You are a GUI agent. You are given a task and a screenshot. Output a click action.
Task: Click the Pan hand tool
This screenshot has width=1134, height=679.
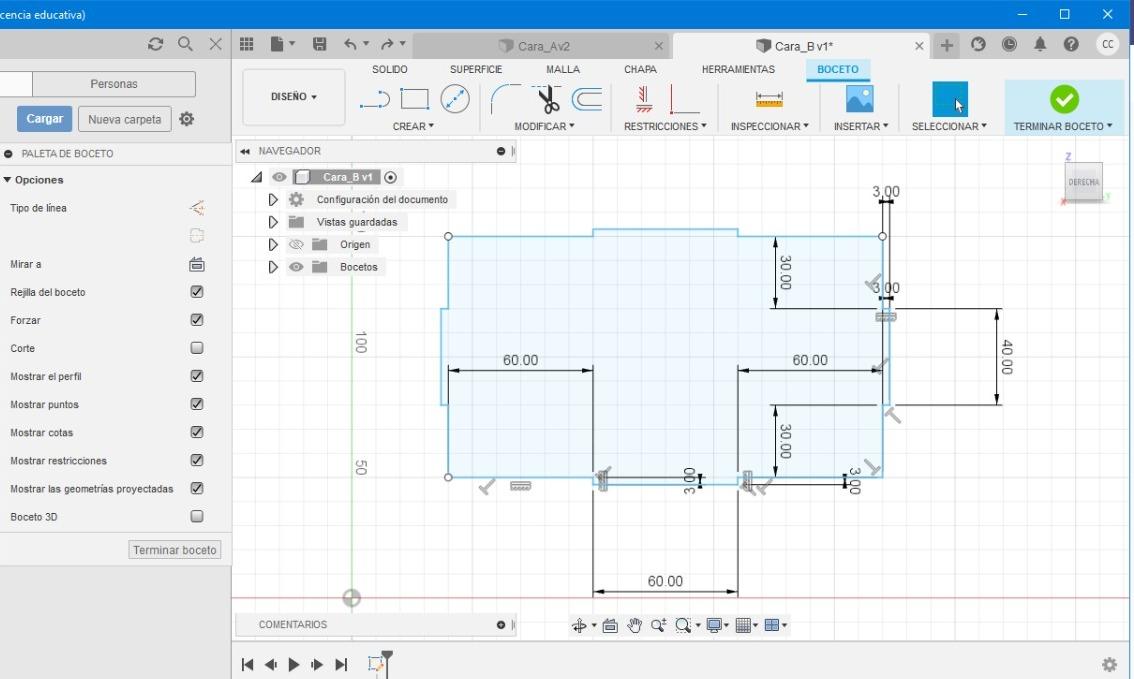pos(634,625)
